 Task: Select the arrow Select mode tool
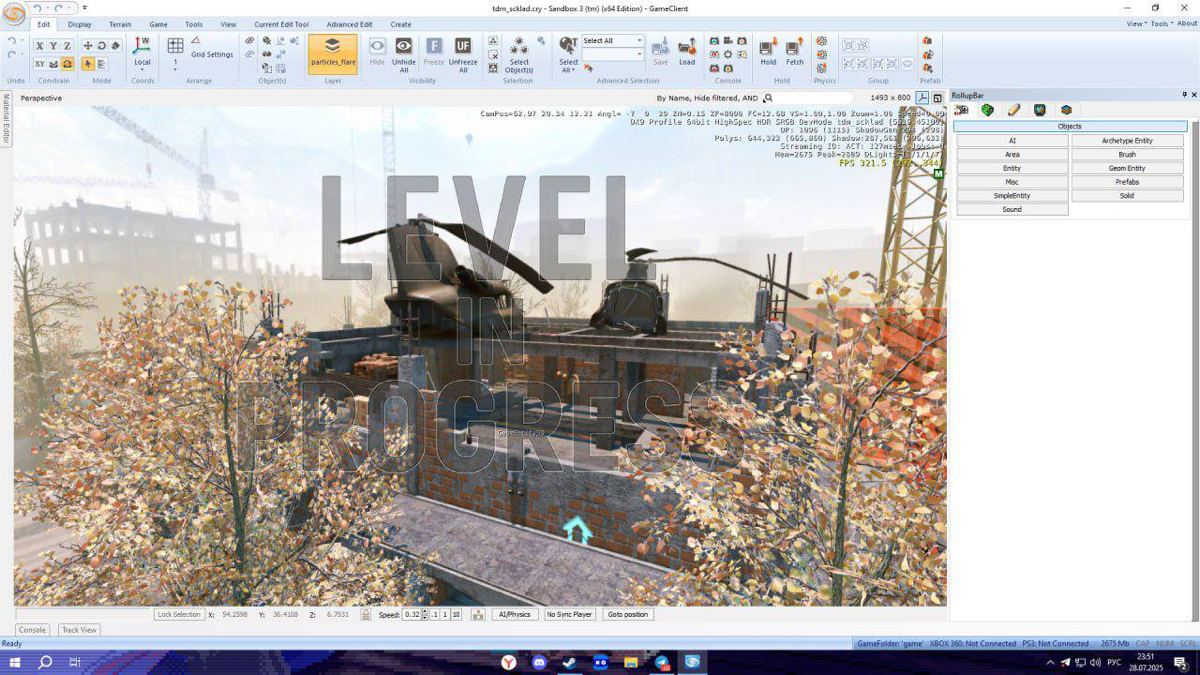tap(87, 63)
